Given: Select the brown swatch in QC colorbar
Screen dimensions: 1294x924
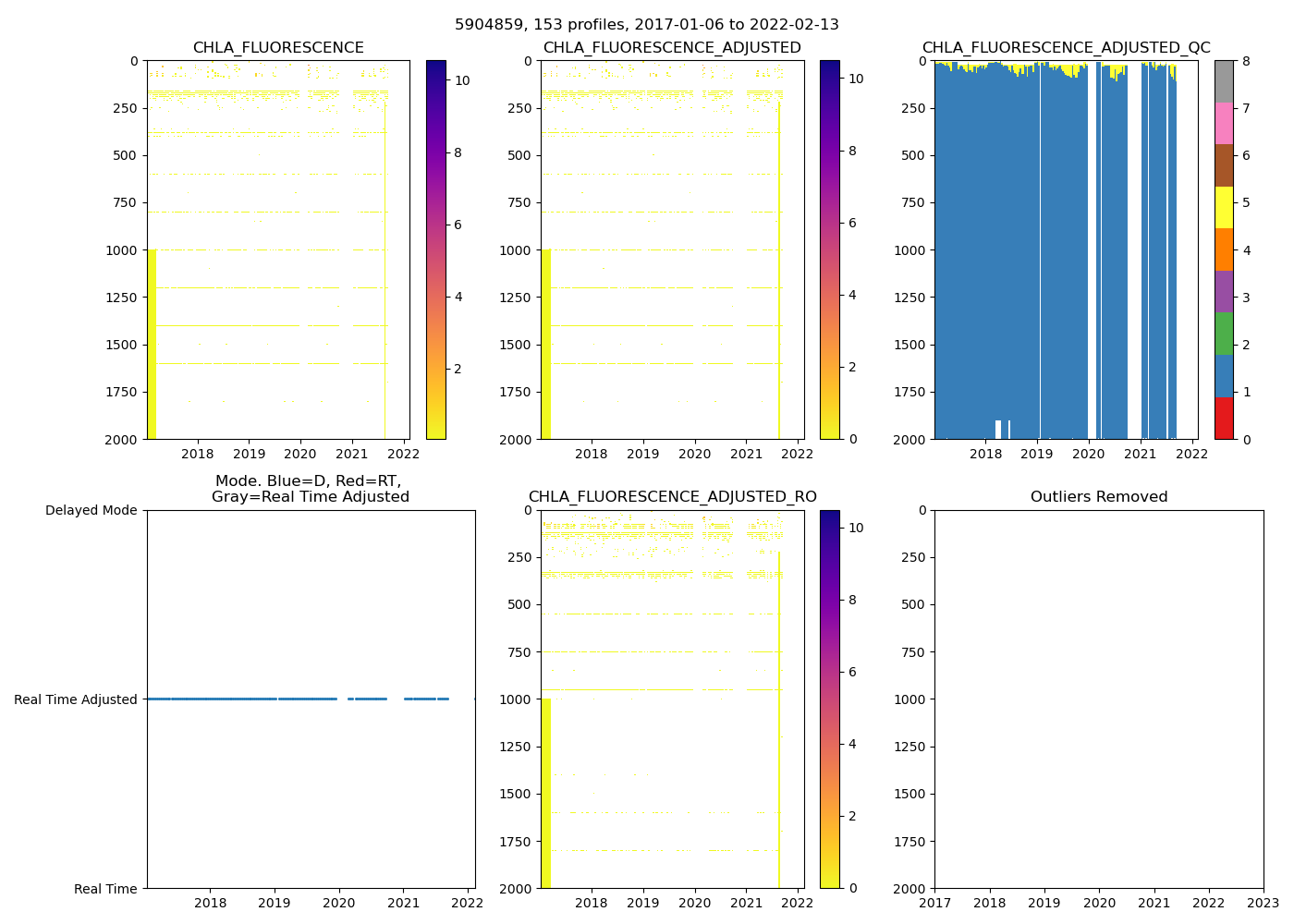Looking at the screenshot, I should pyautogui.click(x=1224, y=165).
